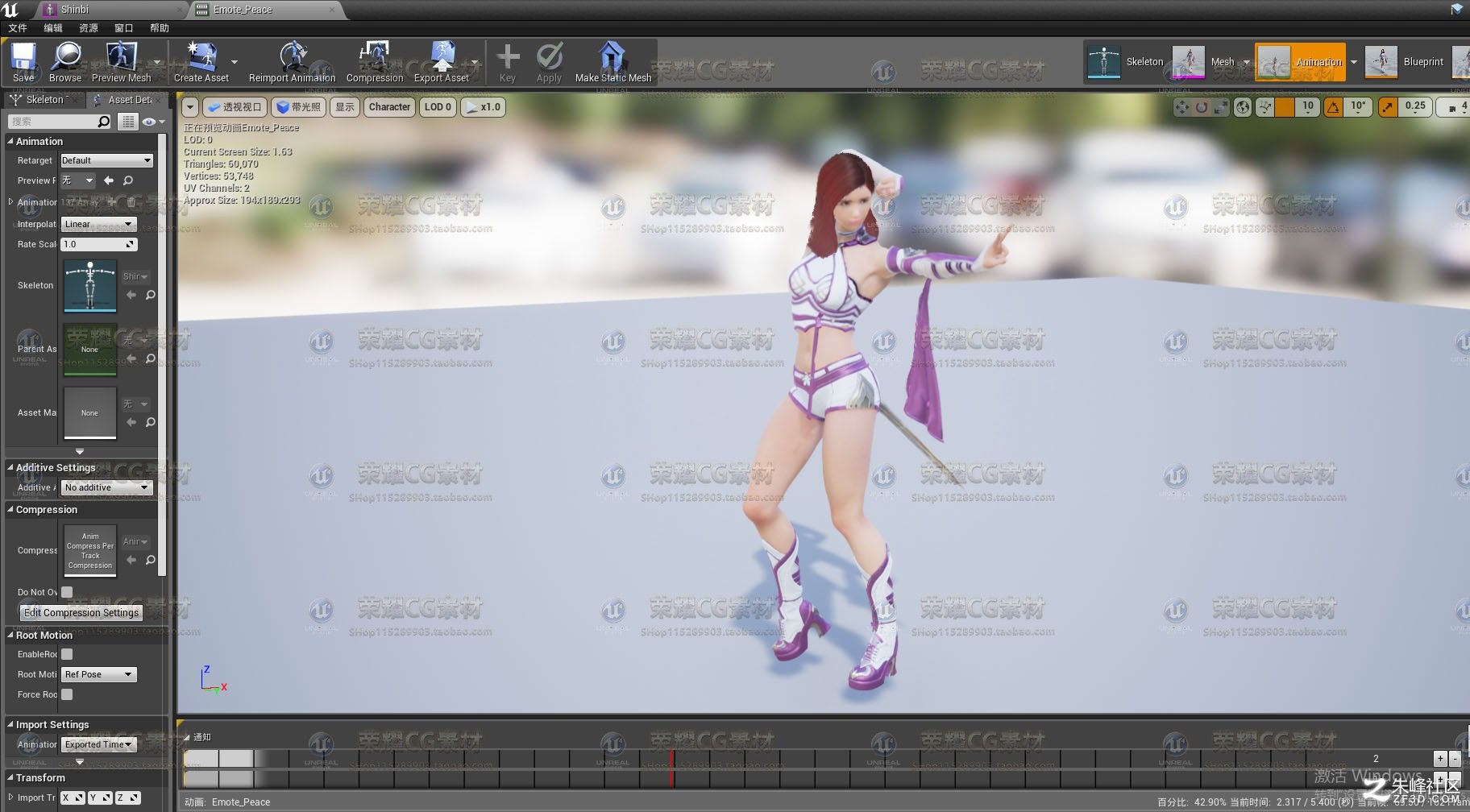Click the property matrix grid icon

point(128,122)
